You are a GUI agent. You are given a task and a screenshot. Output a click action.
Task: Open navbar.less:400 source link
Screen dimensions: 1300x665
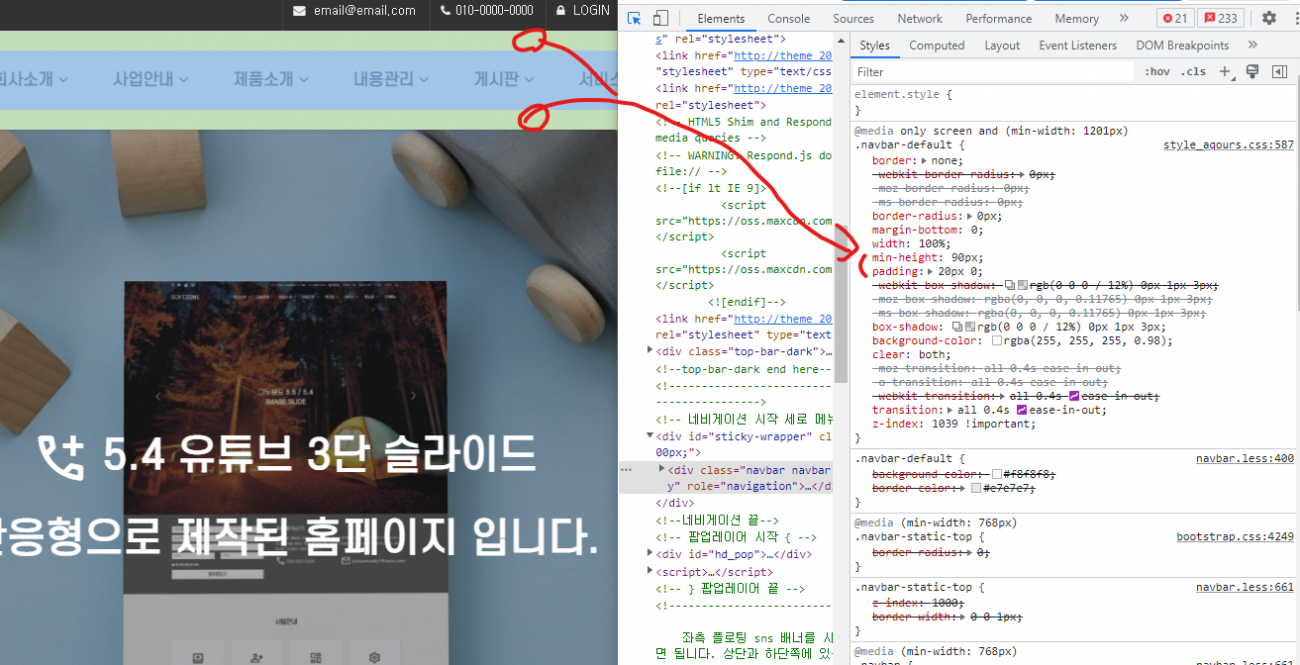[x=1244, y=459]
